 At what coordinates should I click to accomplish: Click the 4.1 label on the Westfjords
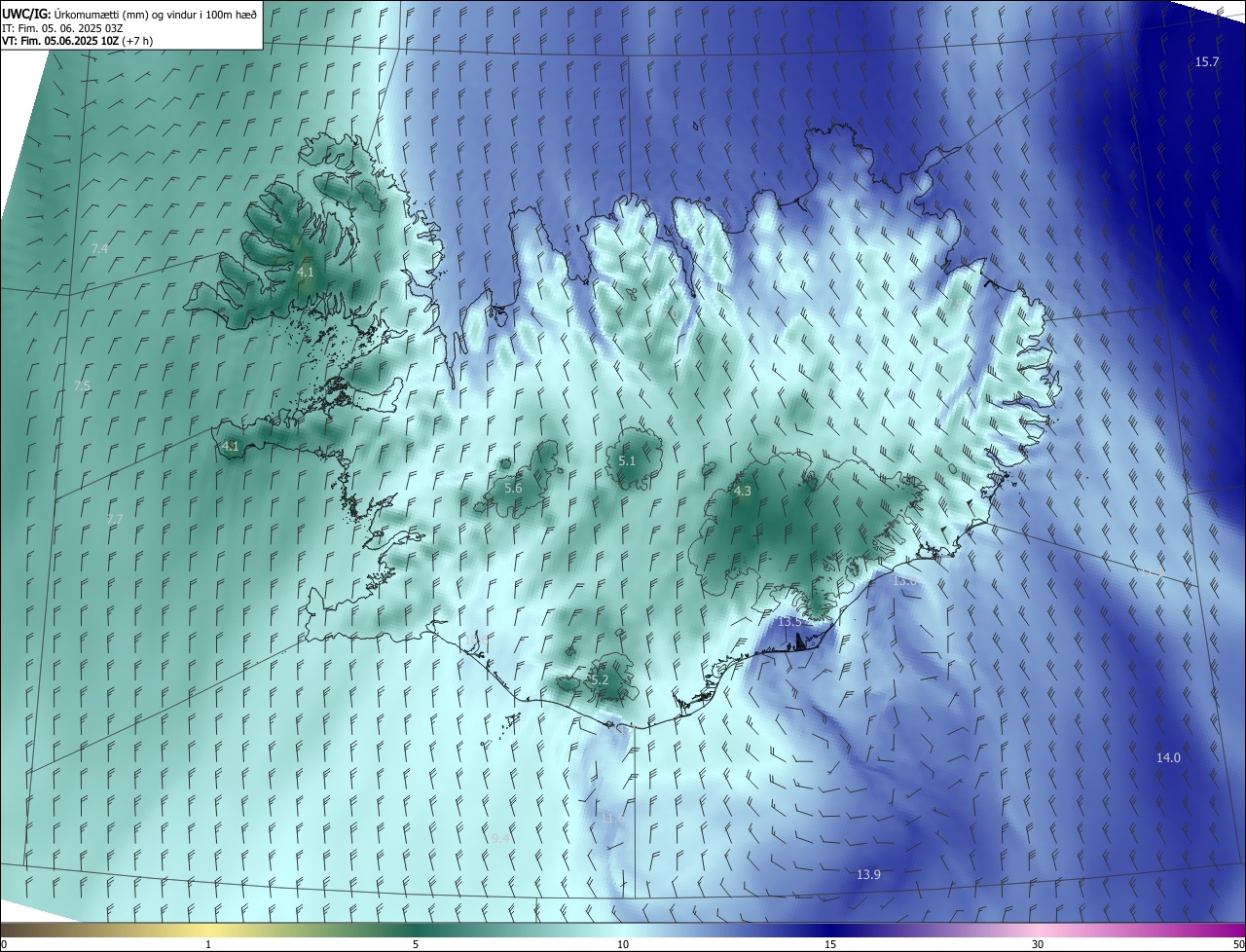pyautogui.click(x=306, y=273)
